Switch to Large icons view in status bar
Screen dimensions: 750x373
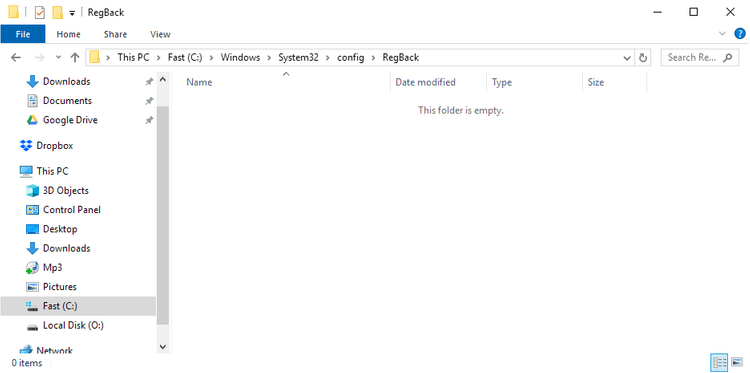[x=737, y=362]
